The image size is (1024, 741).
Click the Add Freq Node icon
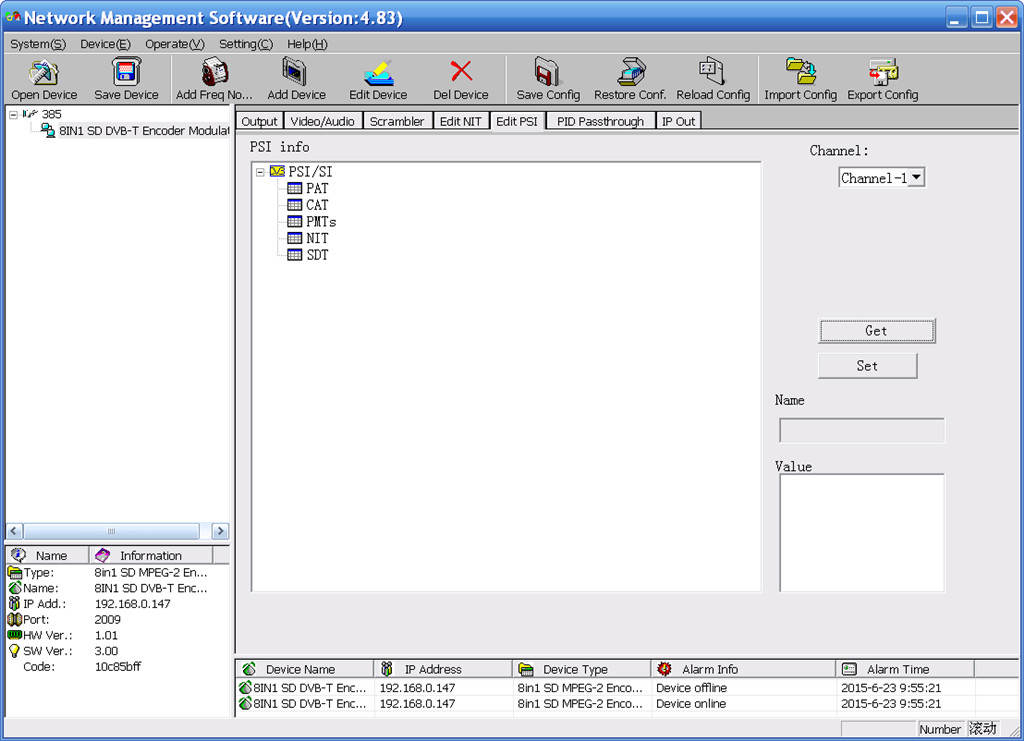coord(214,72)
